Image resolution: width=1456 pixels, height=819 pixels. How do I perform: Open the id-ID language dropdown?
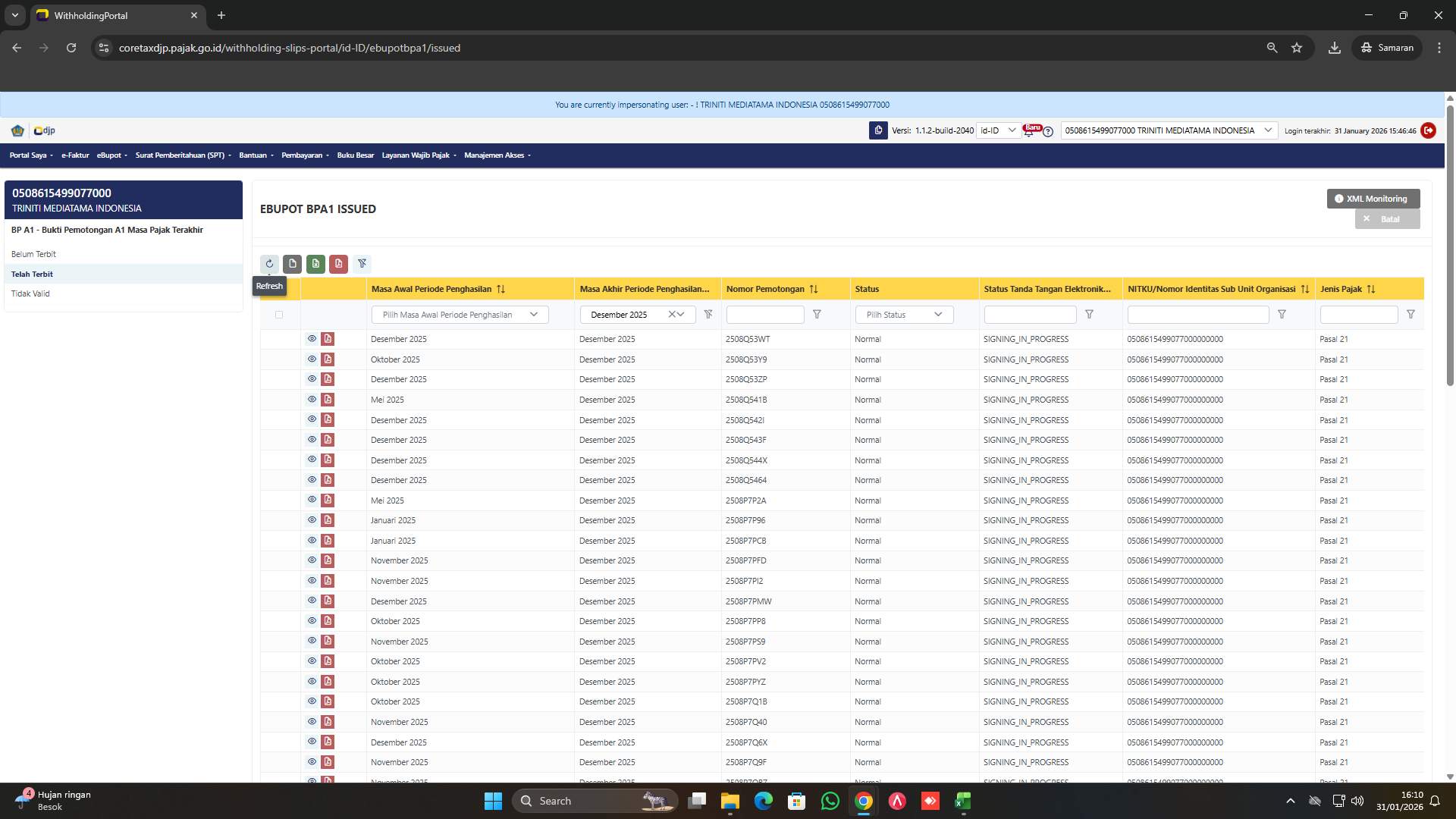pyautogui.click(x=999, y=130)
